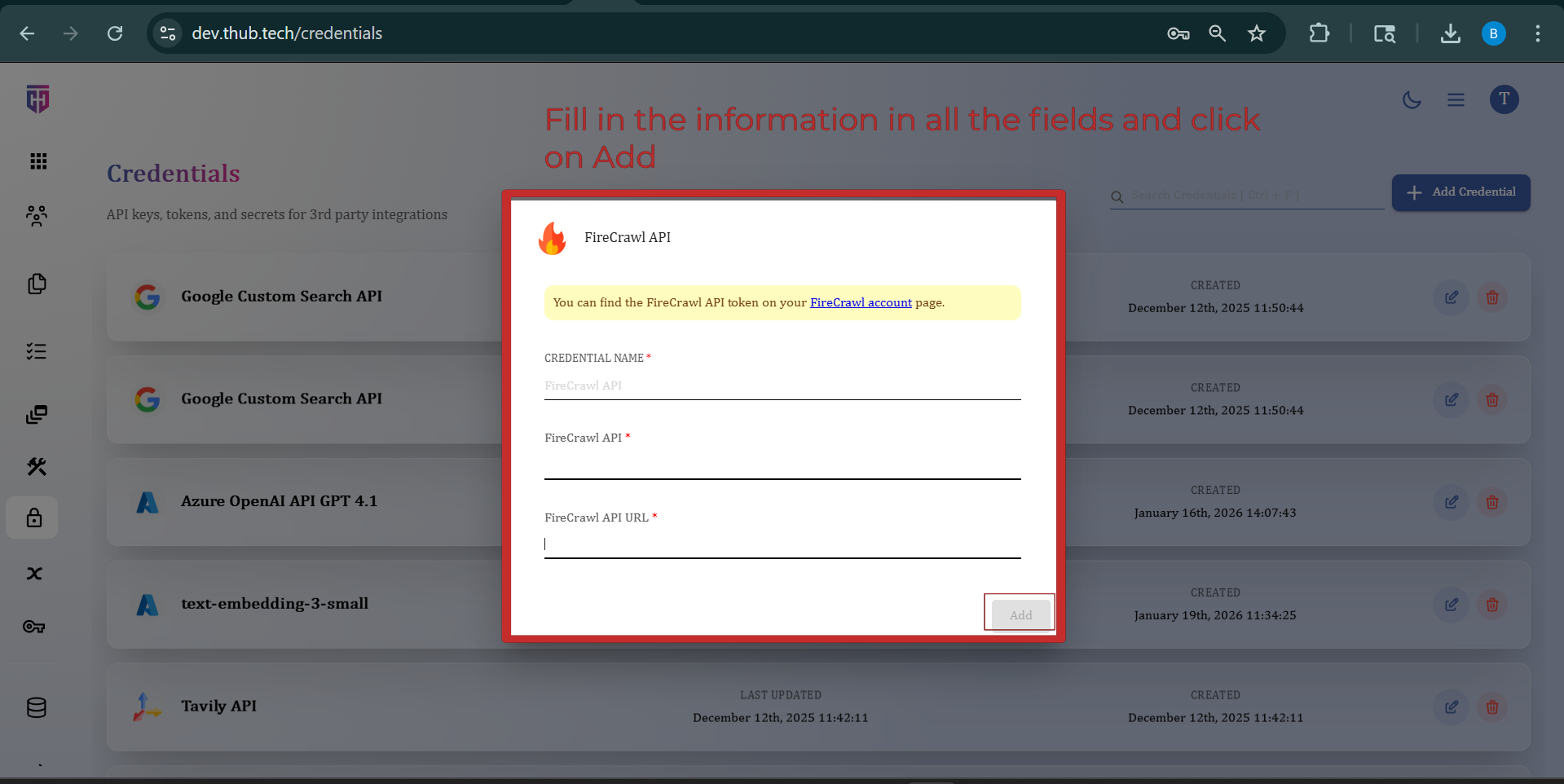Screen dimensions: 1564x784
Task: Focus the FireCrawl API key field
Action: pos(782,465)
